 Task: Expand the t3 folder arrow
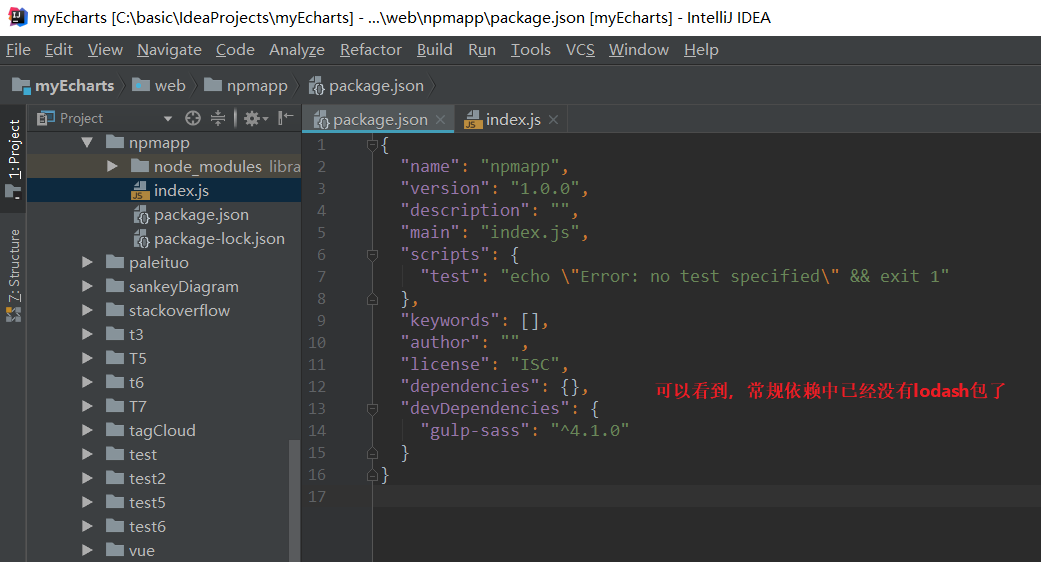(x=87, y=334)
